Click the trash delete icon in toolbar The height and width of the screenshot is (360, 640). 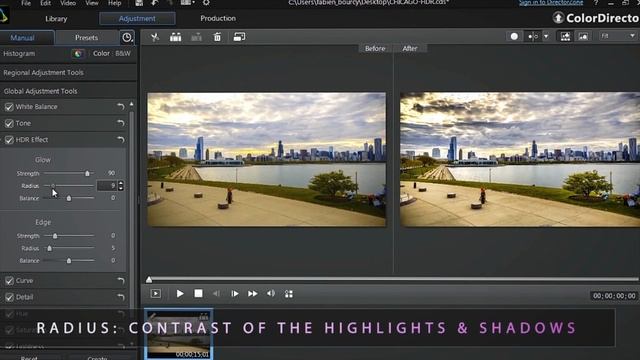217,37
